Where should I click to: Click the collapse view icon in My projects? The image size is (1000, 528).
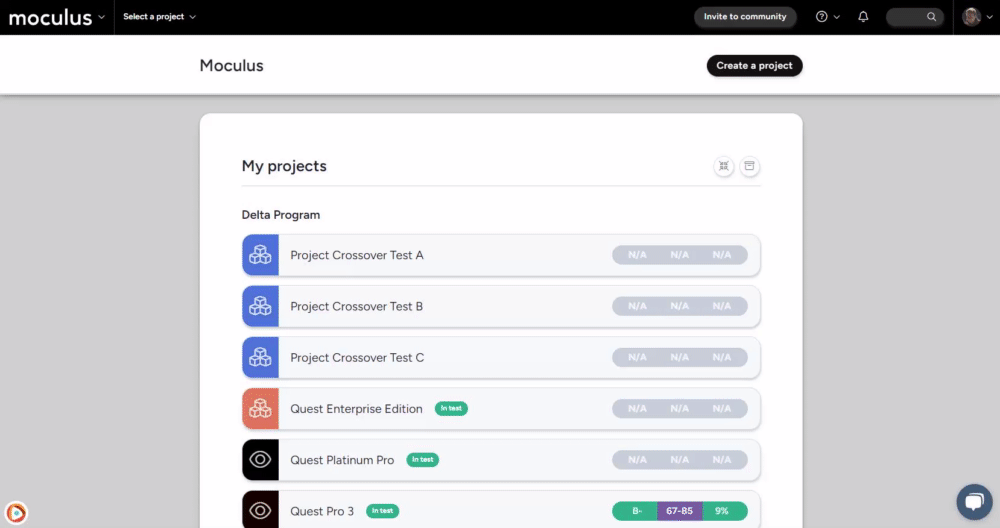(x=723, y=166)
